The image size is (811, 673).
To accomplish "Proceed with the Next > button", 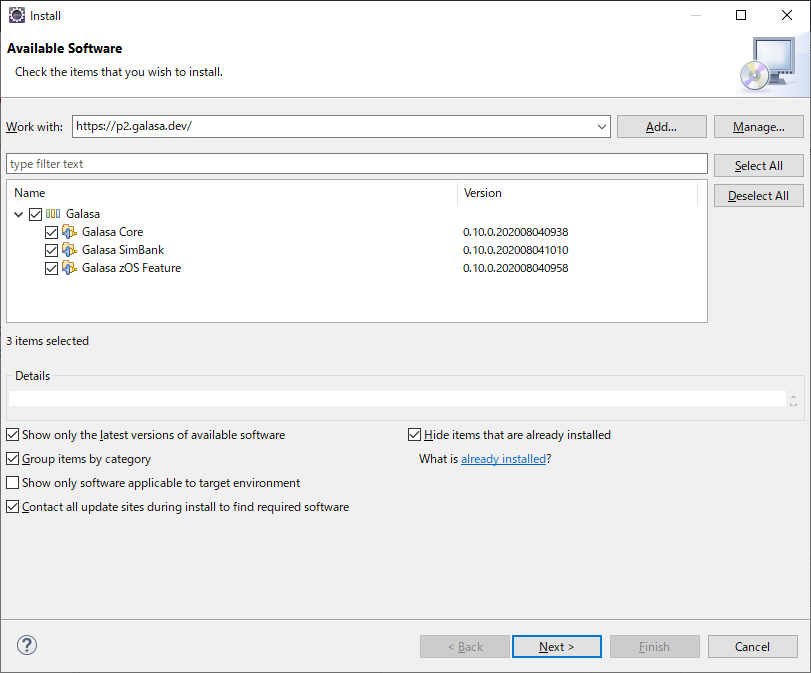I will click(x=557, y=647).
